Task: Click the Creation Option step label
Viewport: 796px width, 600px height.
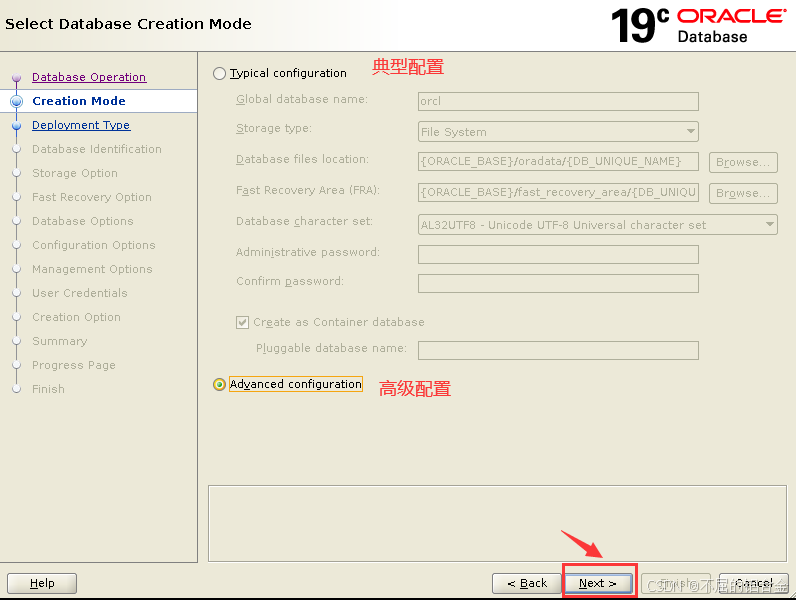Action: [76, 317]
